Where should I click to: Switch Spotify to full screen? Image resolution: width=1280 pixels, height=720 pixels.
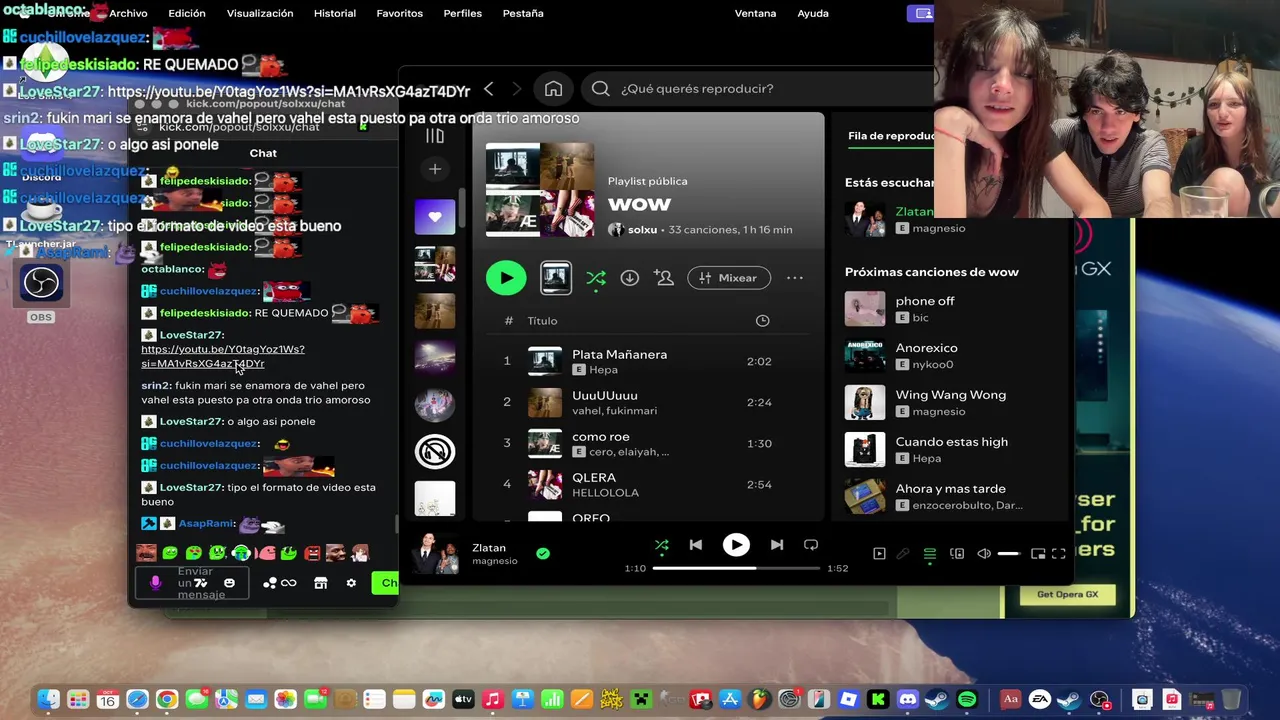click(x=1059, y=554)
